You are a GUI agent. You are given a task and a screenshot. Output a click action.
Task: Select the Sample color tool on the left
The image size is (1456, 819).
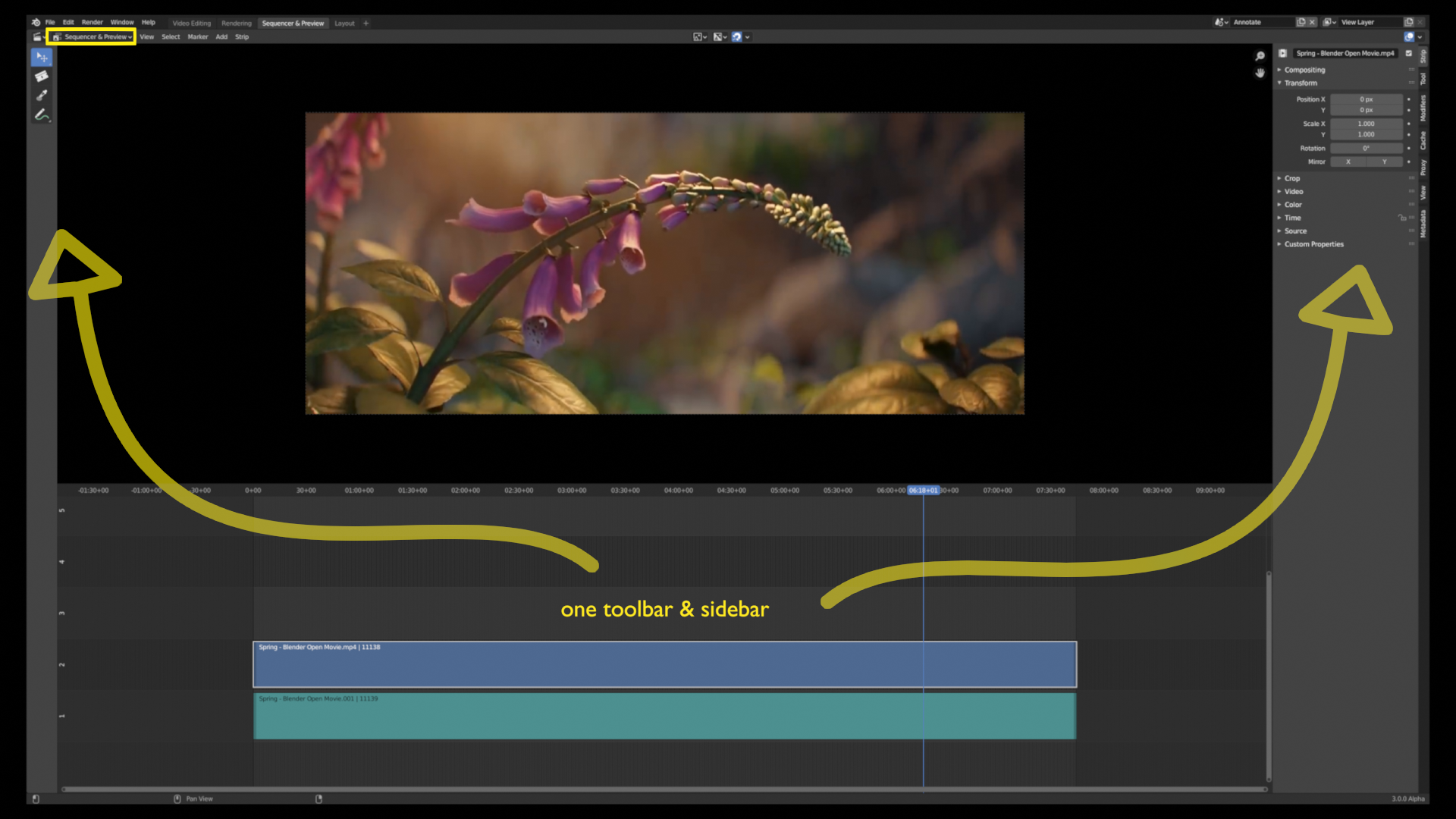tap(42, 95)
